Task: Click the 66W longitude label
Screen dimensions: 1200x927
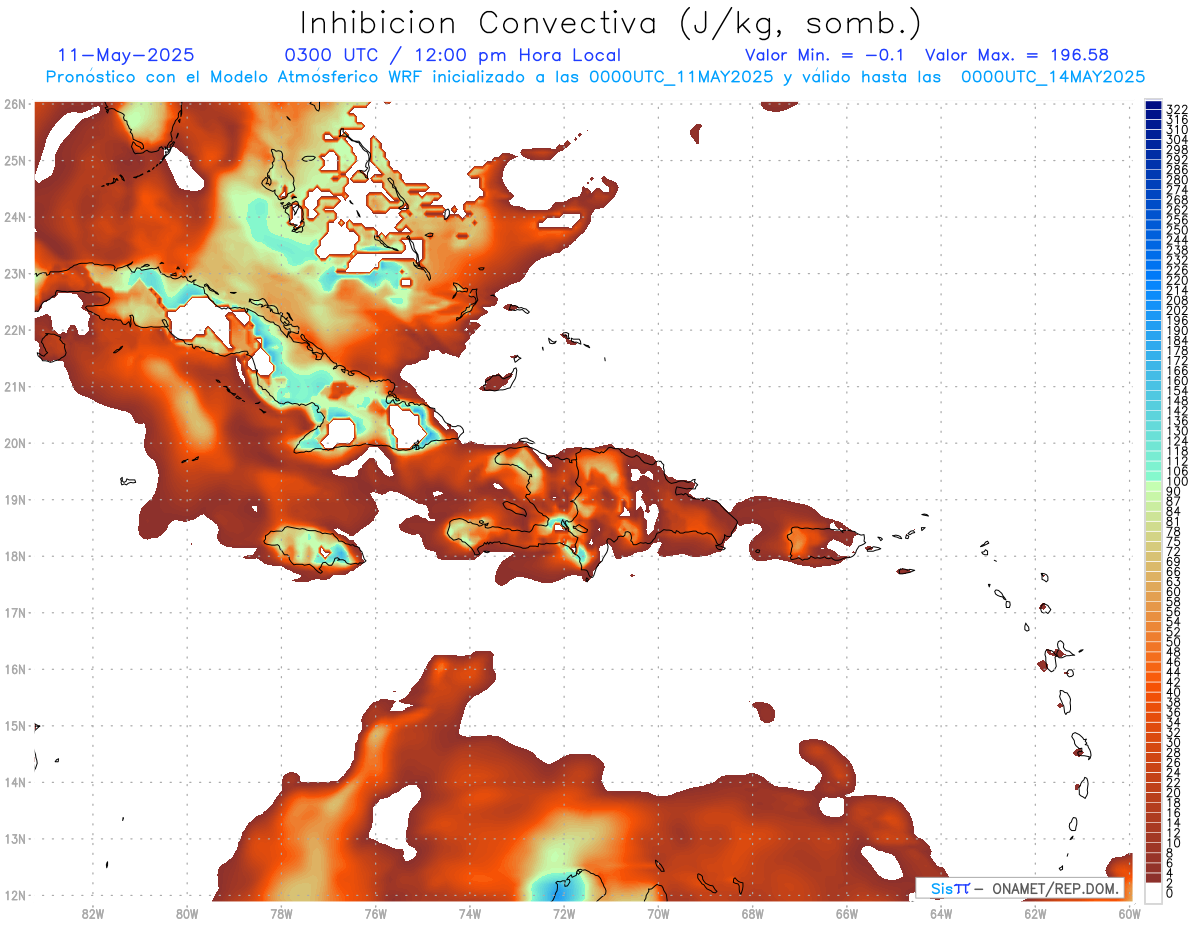Action: click(846, 913)
